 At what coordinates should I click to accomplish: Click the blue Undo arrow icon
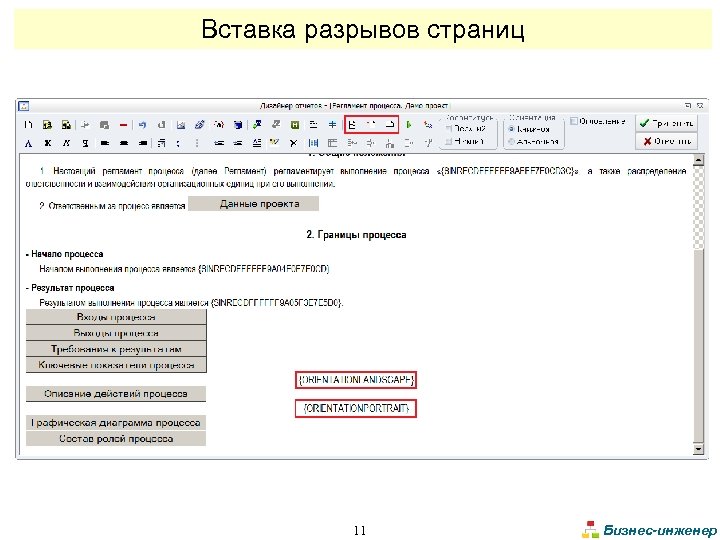(142, 124)
